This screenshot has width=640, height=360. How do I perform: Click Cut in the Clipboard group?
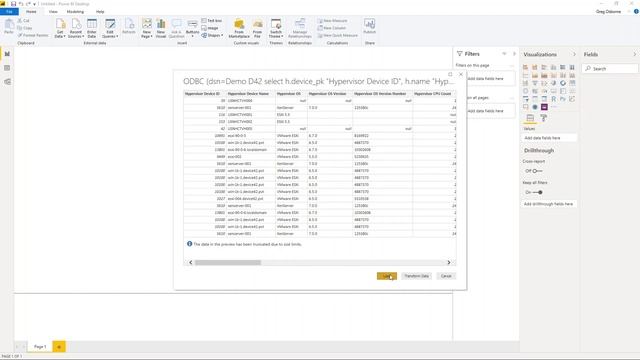tap(24, 20)
